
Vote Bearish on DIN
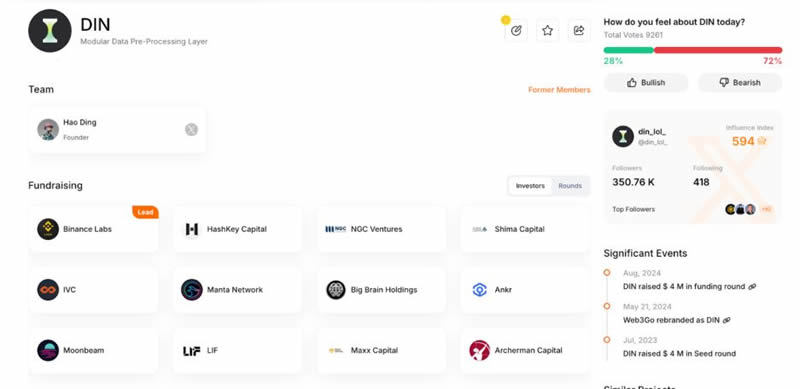click(x=740, y=83)
